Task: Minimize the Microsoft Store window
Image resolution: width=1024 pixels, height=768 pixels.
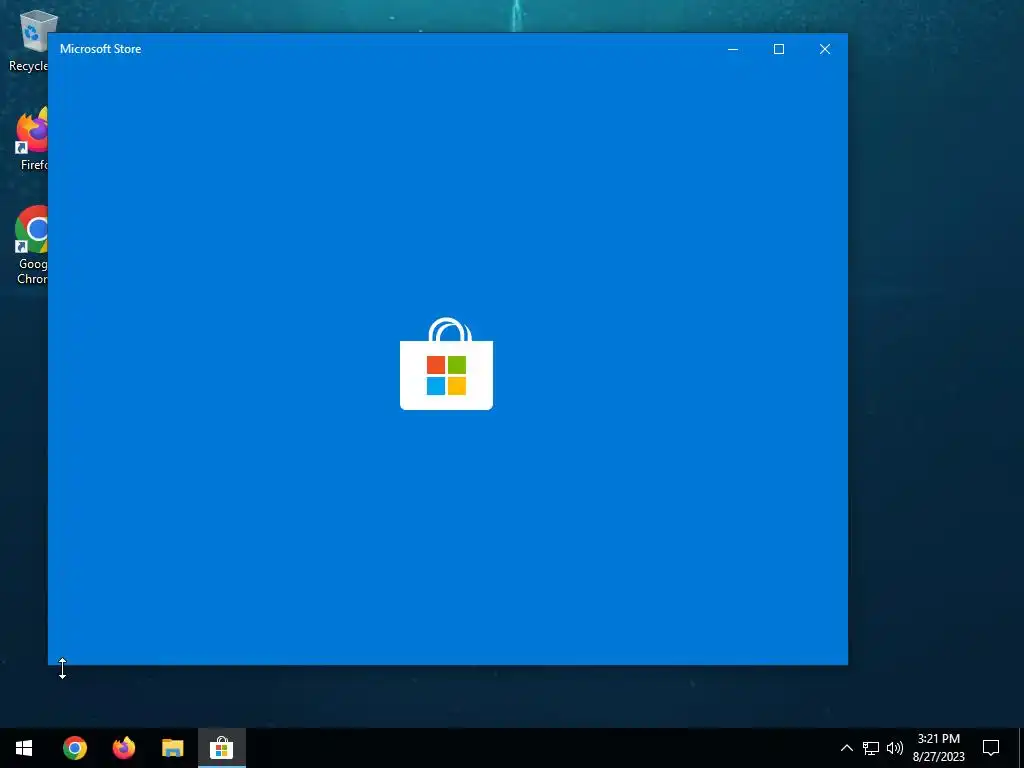Action: click(x=733, y=49)
